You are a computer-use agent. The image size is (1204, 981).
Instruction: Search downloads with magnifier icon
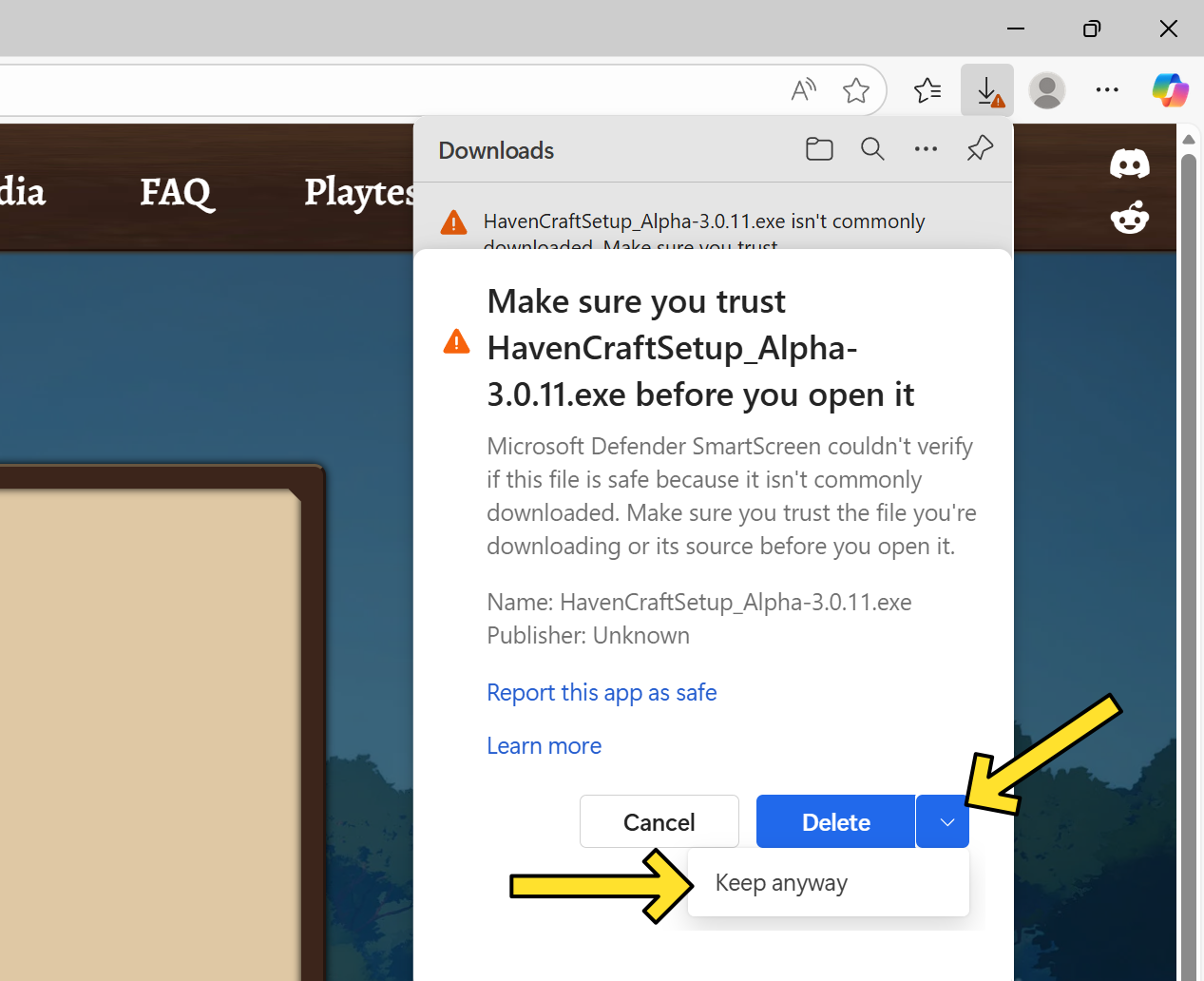click(872, 149)
